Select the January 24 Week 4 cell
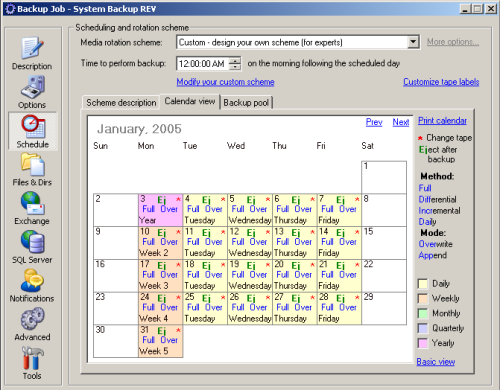The image size is (500, 390). pyautogui.click(x=161, y=308)
